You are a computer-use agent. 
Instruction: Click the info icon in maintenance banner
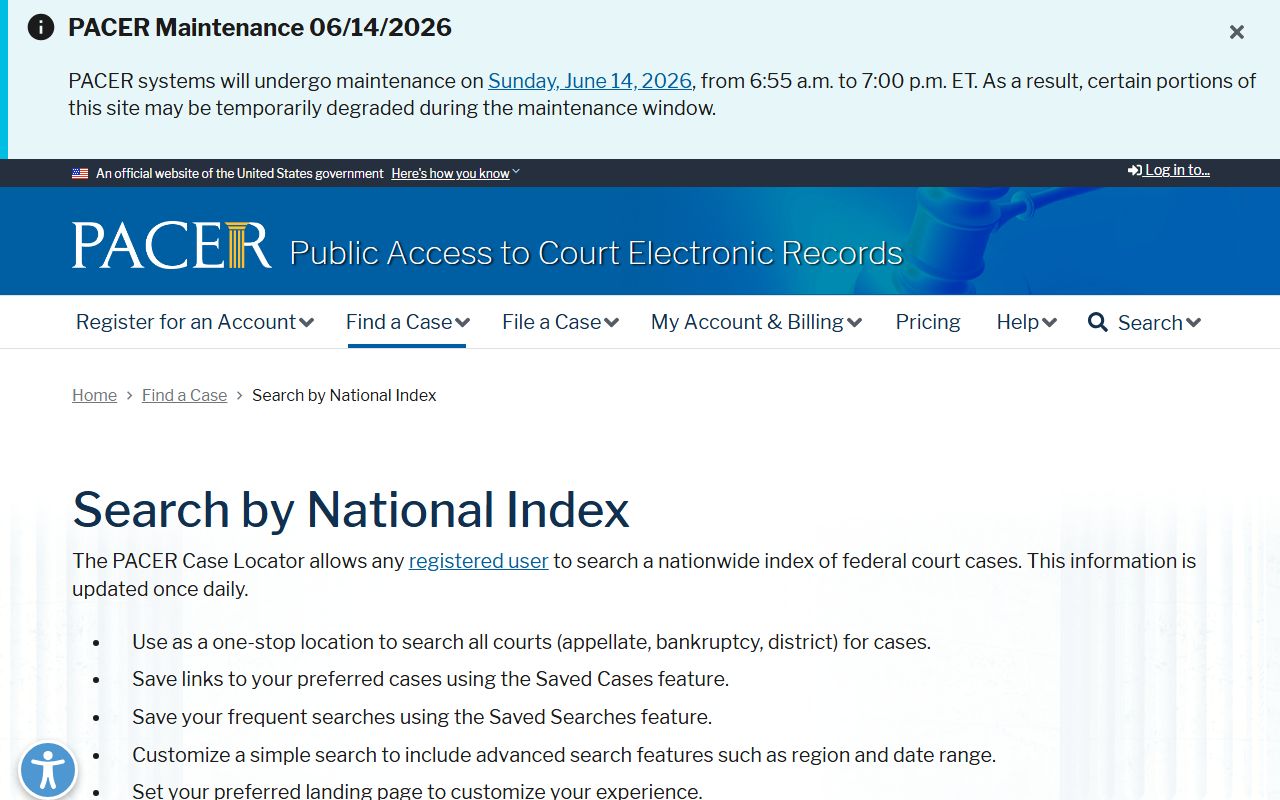point(41,27)
